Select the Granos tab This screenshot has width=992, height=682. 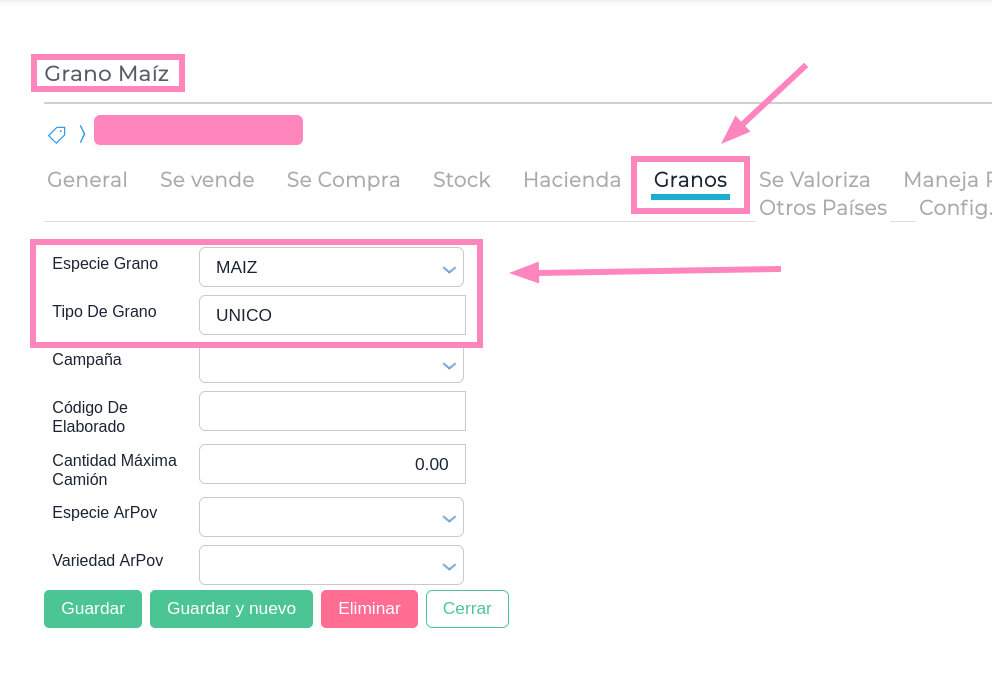[x=690, y=180]
